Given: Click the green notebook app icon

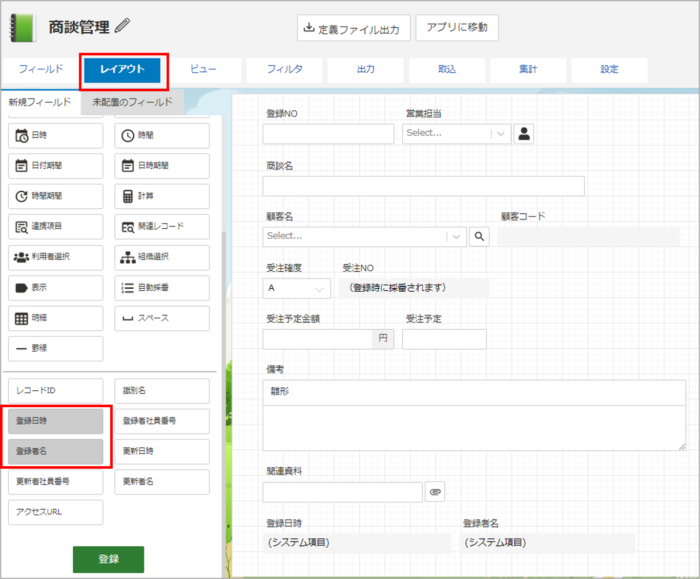Looking at the screenshot, I should [x=22, y=28].
